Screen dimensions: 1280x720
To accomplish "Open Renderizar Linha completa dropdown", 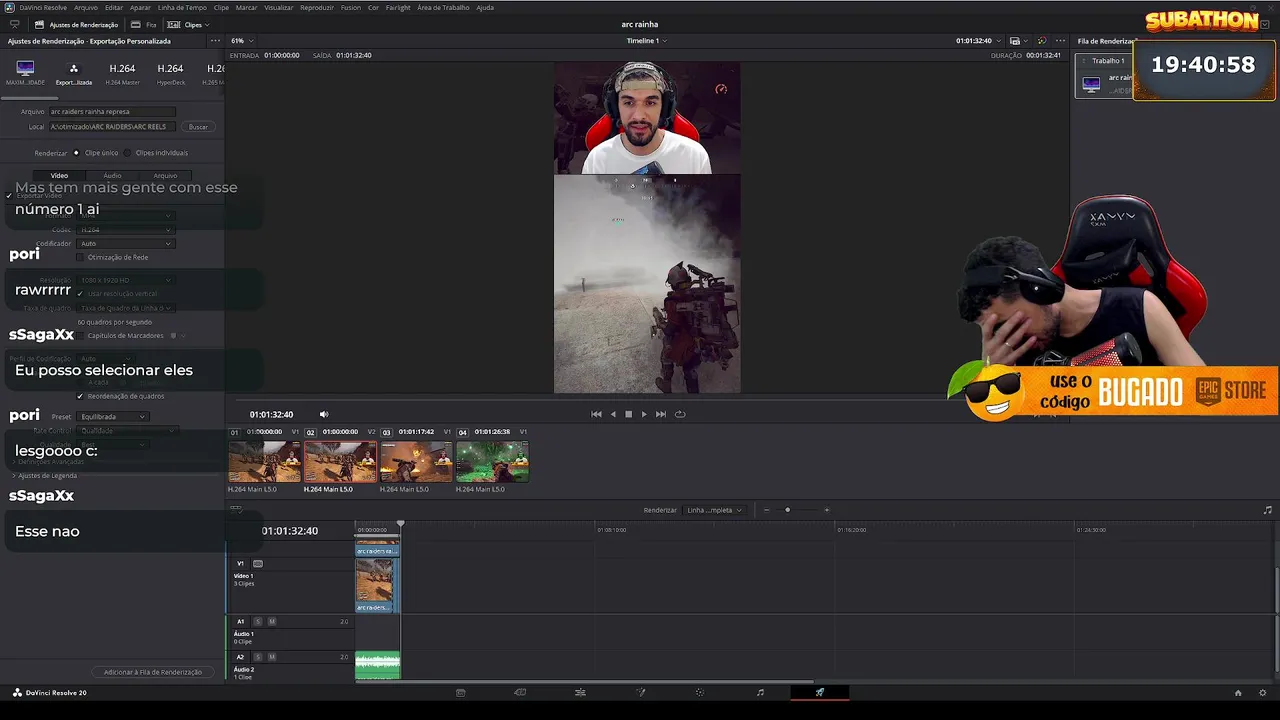I will 713,510.
